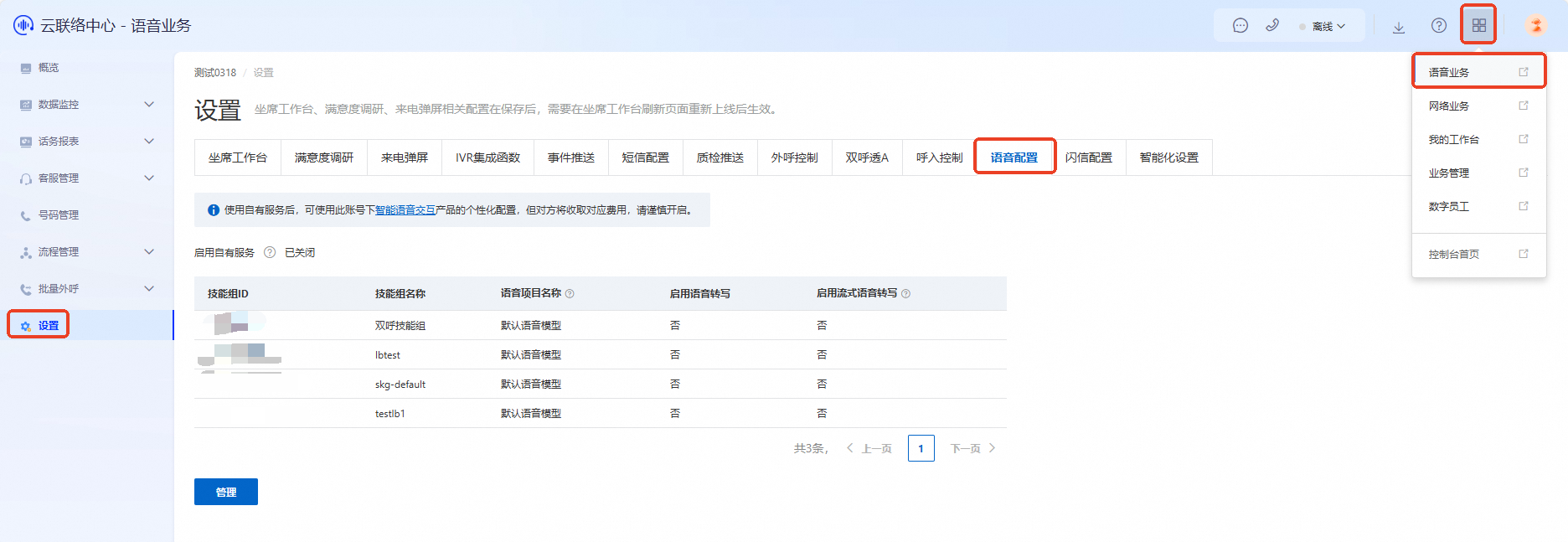The image size is (1568, 542).
Task: Open external link icon for 语音业务
Action: tap(1524, 72)
